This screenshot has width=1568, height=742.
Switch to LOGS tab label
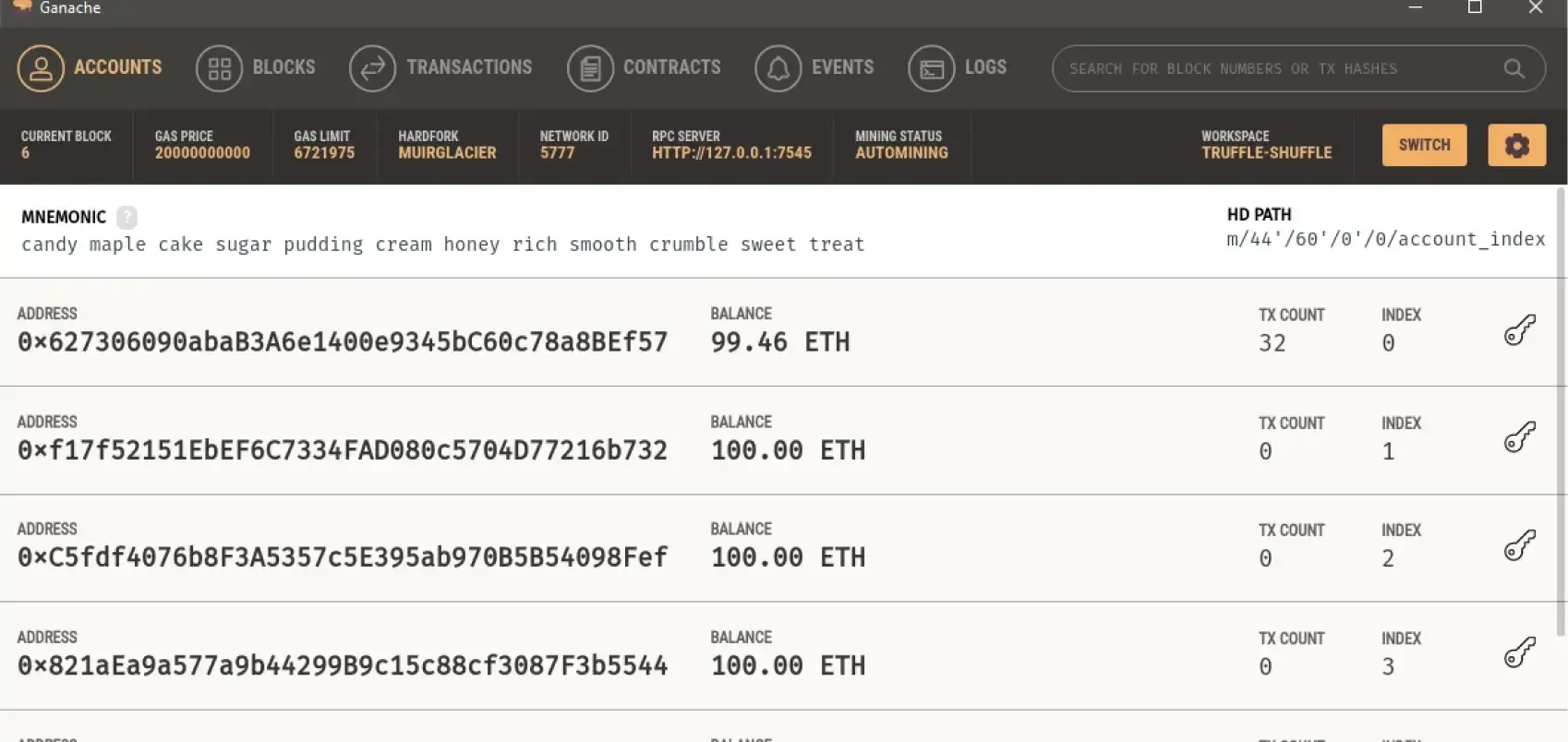[x=985, y=67]
